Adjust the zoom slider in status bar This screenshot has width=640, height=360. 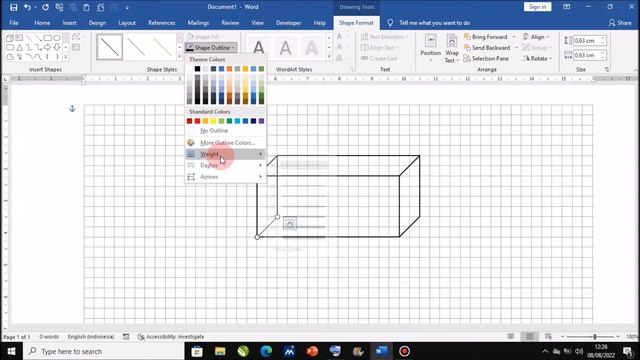[595, 336]
